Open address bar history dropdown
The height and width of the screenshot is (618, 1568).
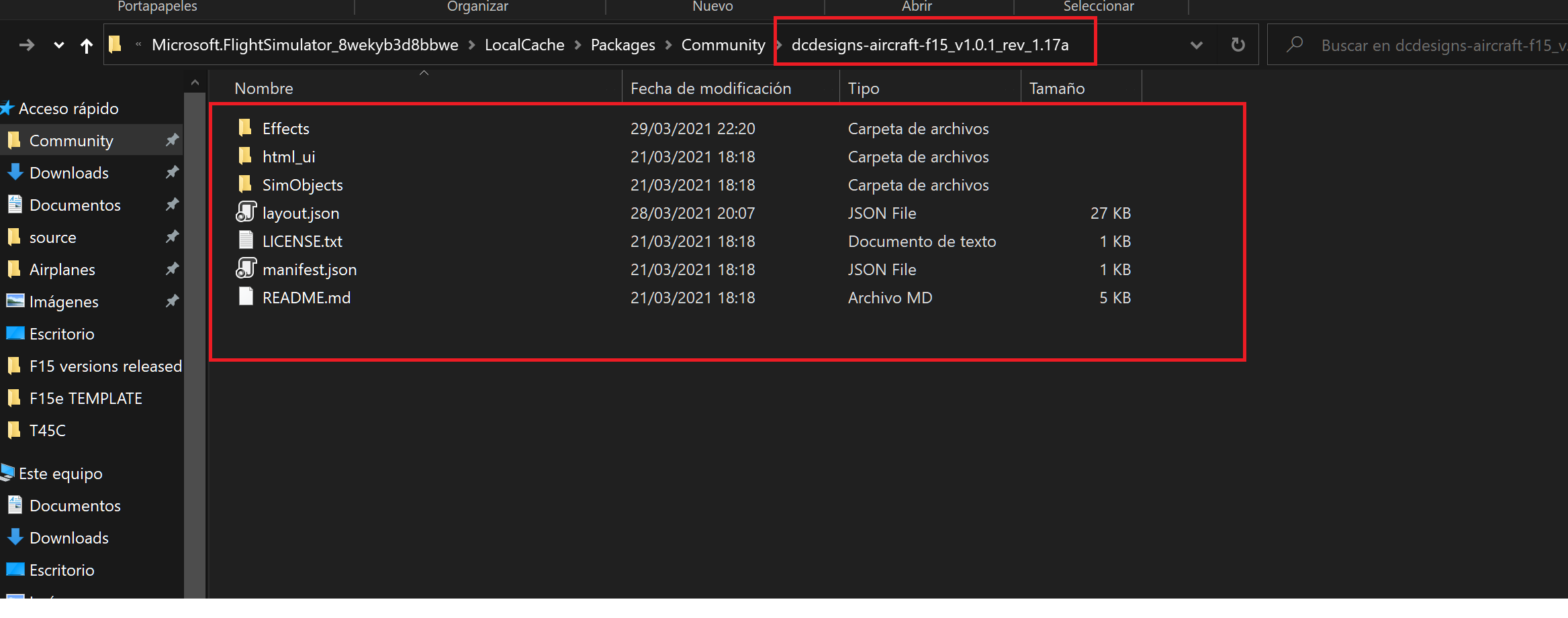tap(1196, 45)
